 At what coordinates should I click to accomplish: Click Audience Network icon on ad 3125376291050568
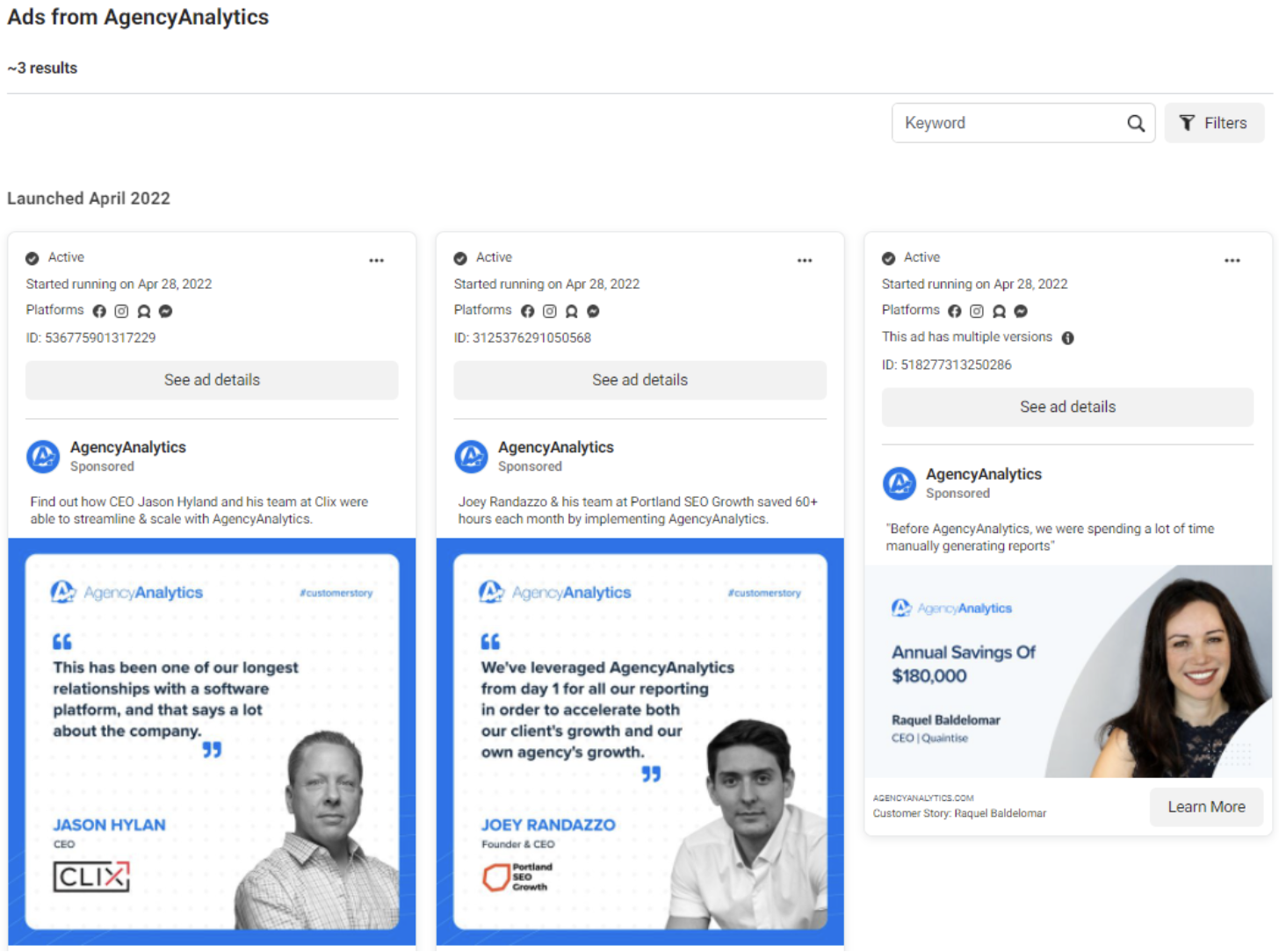click(x=572, y=311)
